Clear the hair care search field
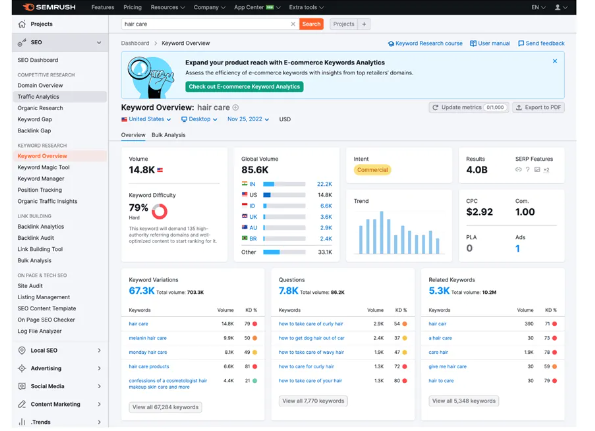This screenshot has height=431, width=595. [293, 24]
